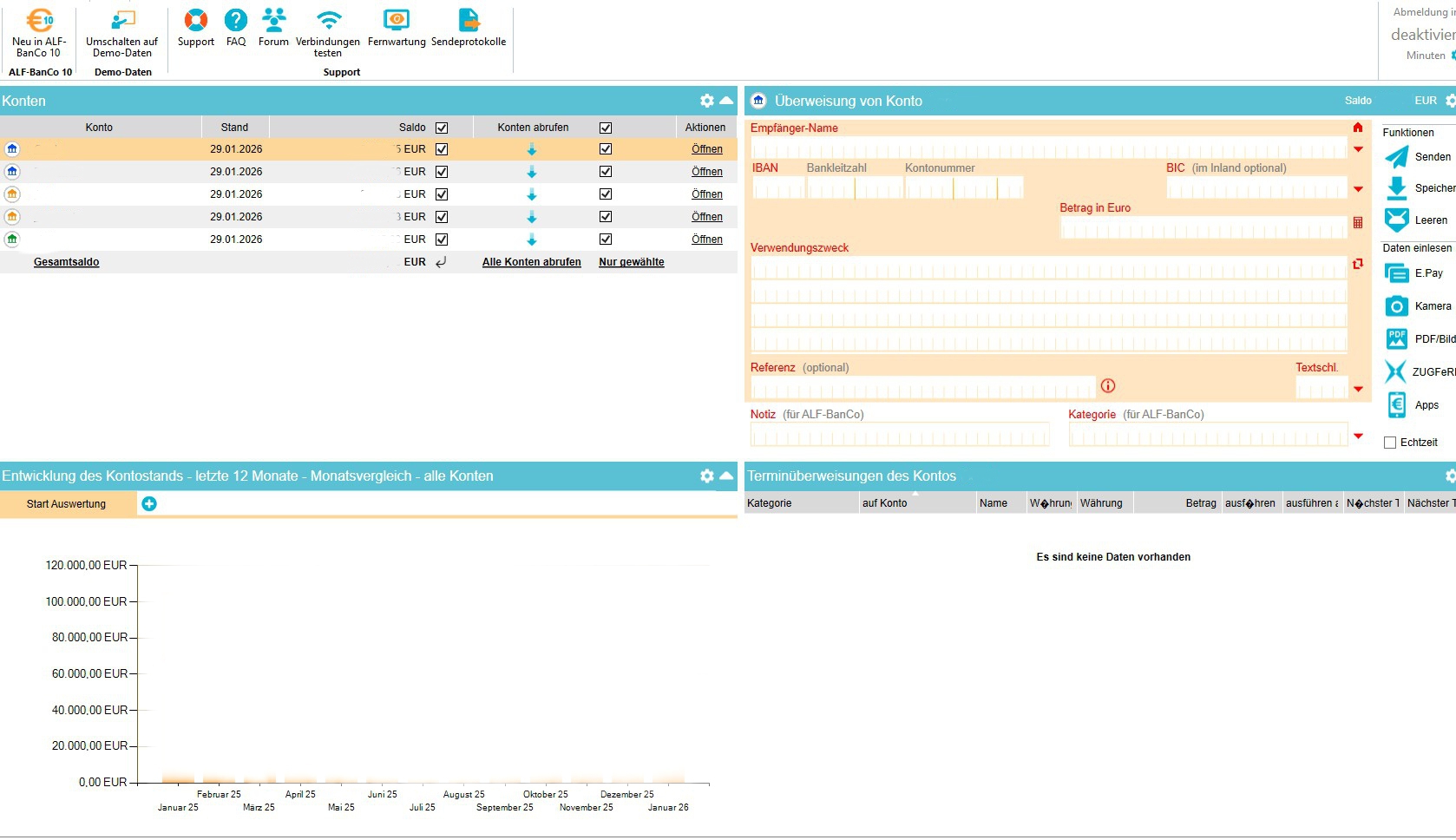Click the Support lifebuoy icon
Screen dimensions: 1456x840
pyautogui.click(x=196, y=20)
